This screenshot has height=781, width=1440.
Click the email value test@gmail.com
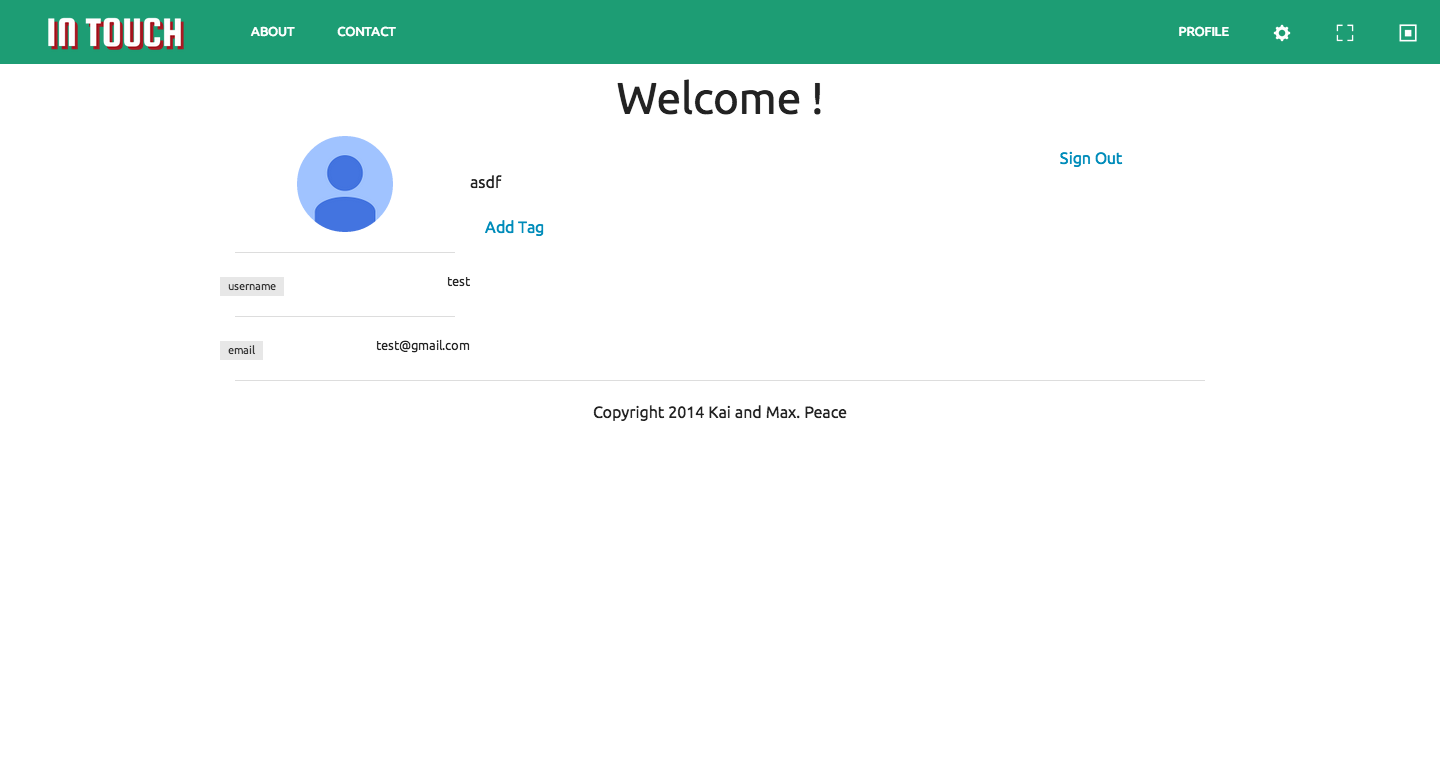[423, 346]
